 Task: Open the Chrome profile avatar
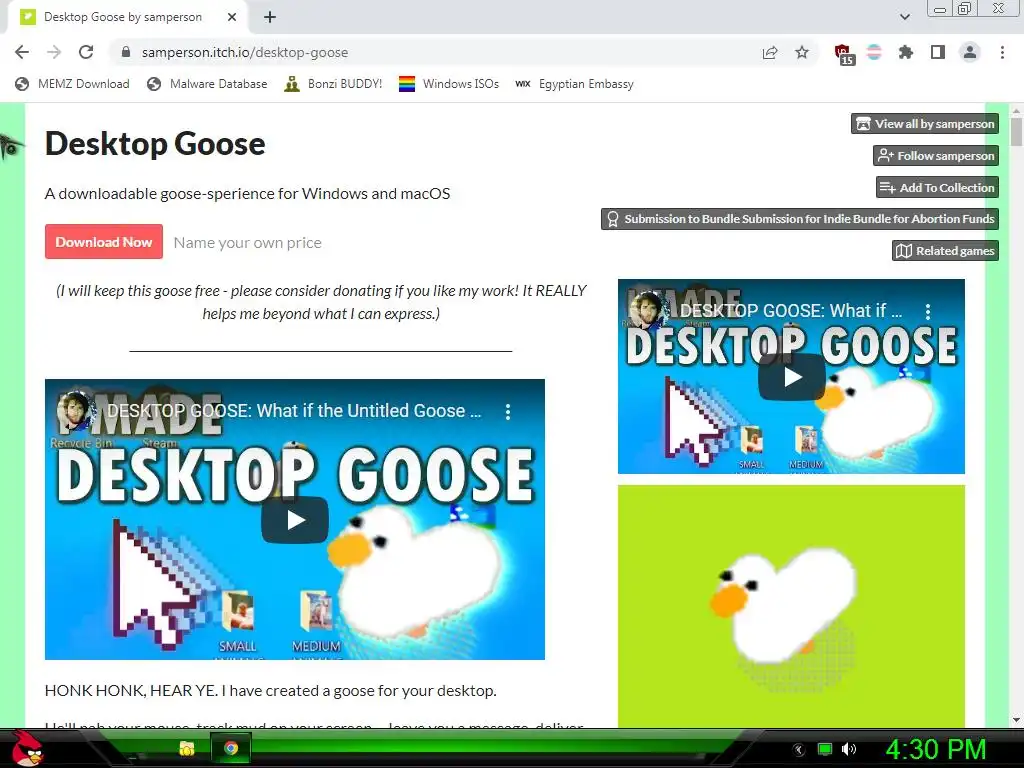click(970, 52)
